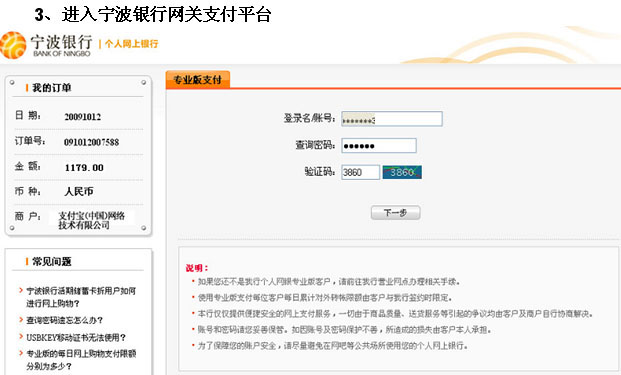Click the 常见问题 panel heading

coord(51,261)
